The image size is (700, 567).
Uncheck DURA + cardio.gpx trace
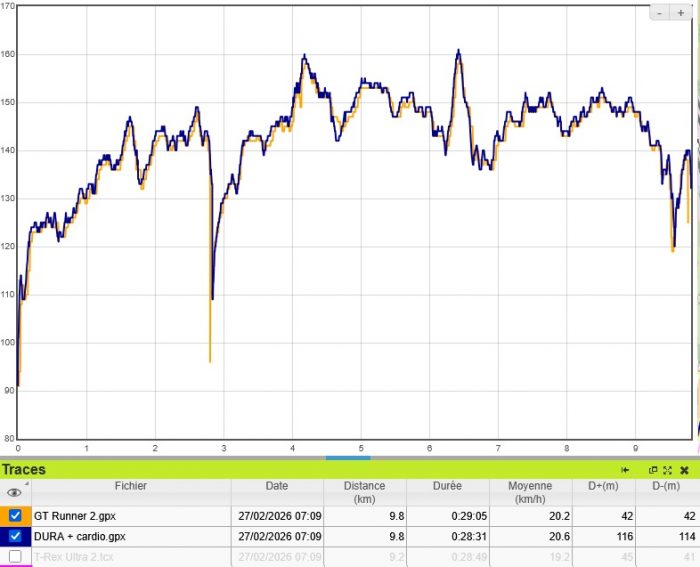click(15, 536)
